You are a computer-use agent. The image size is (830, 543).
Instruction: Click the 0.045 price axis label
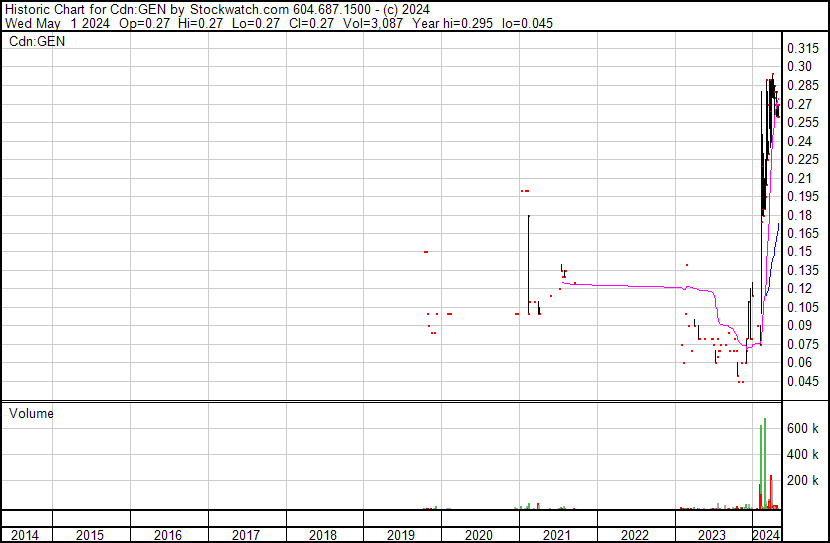tap(802, 382)
